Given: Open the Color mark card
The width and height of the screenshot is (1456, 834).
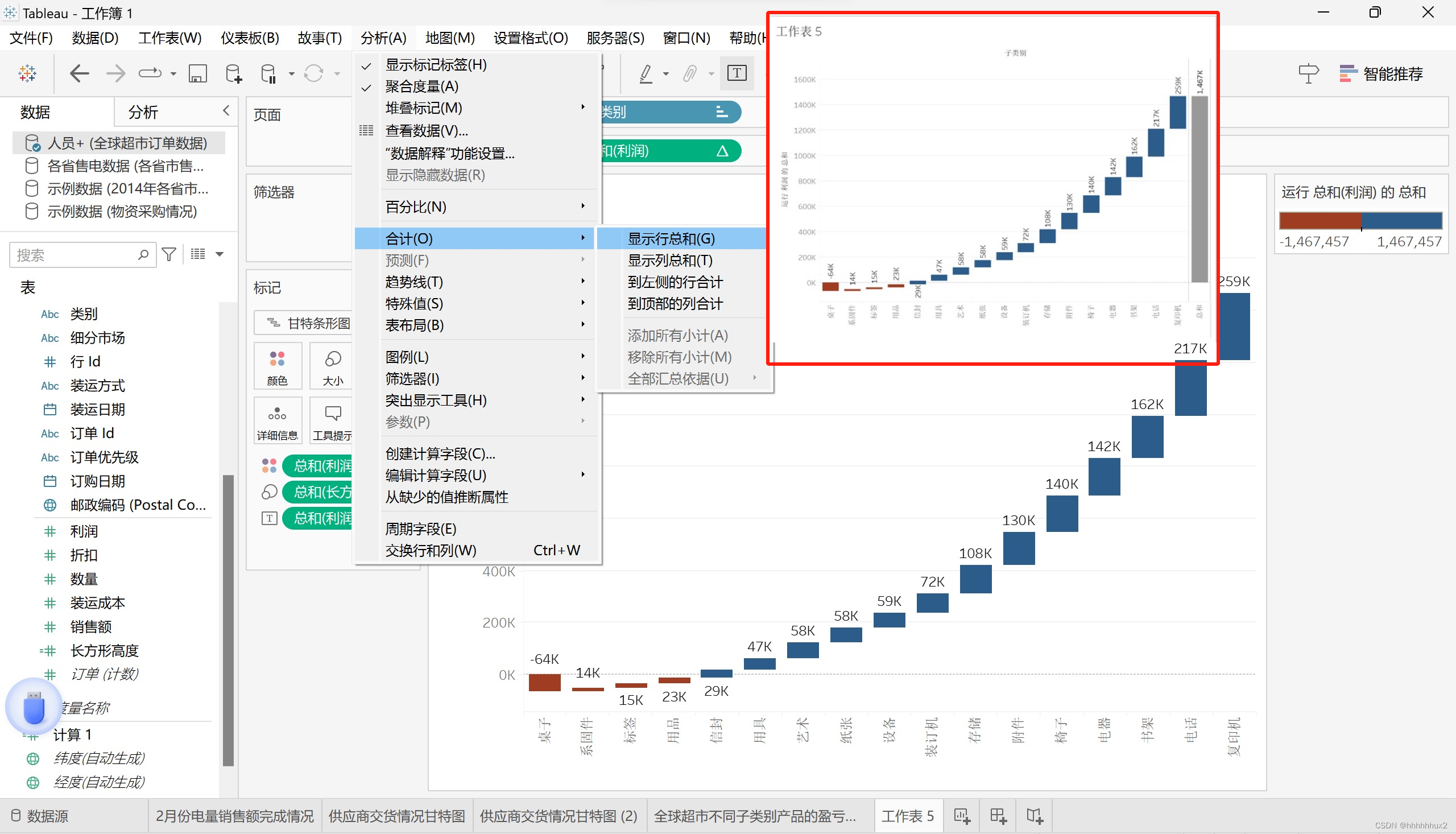Looking at the screenshot, I should click(277, 366).
